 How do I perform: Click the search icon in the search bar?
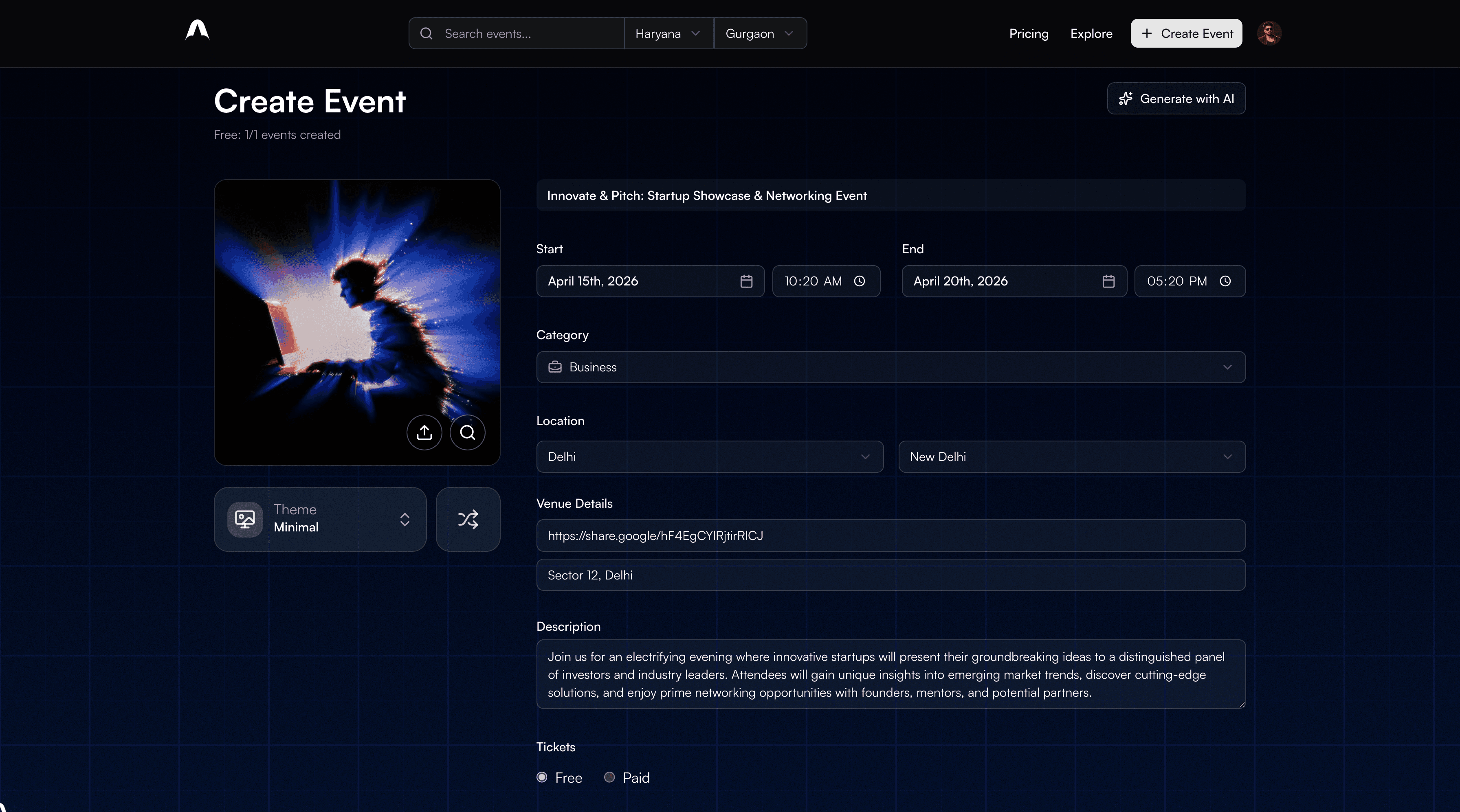[x=427, y=34]
